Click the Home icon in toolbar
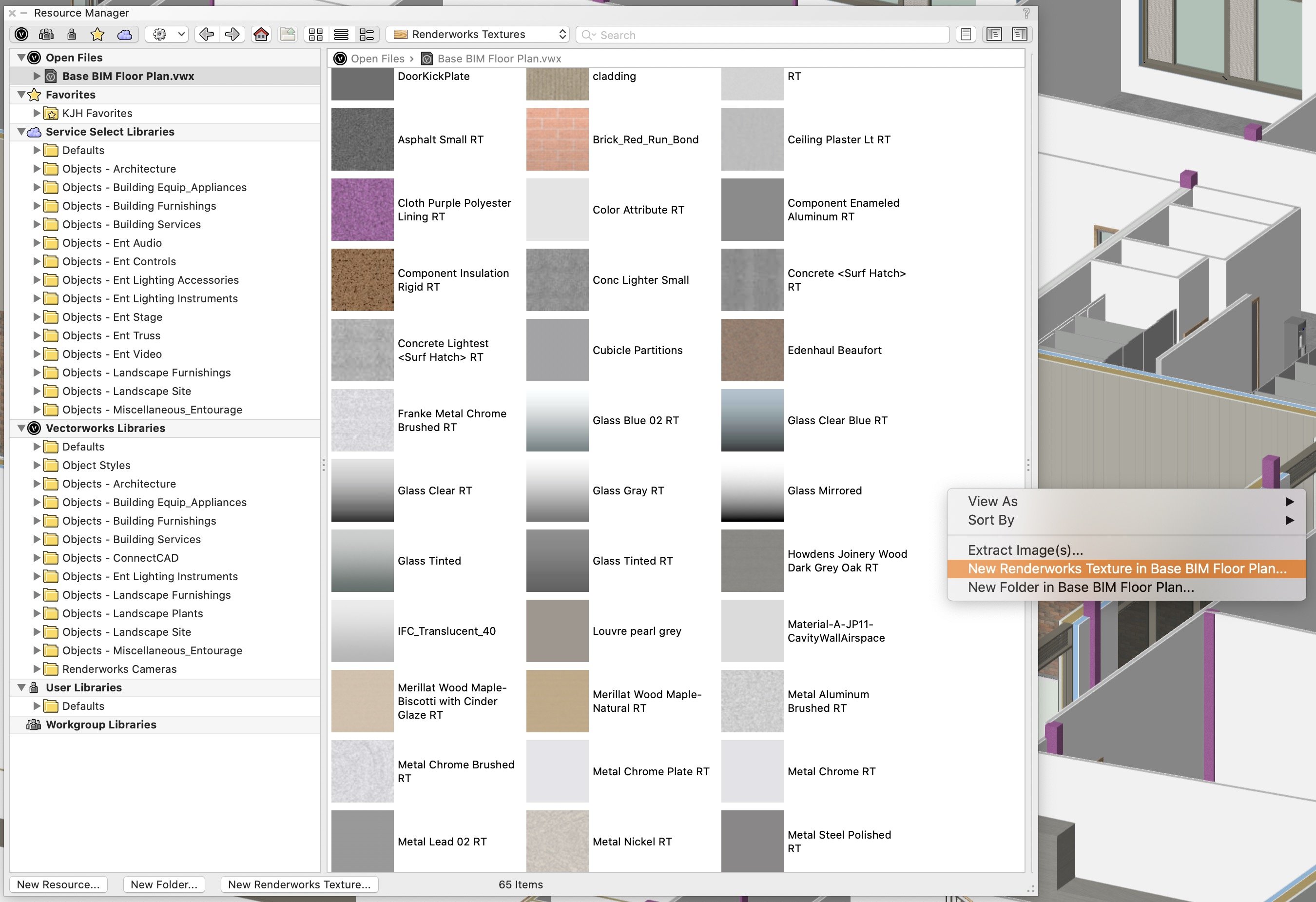Screen dimensions: 1316x902 pyautogui.click(x=261, y=35)
